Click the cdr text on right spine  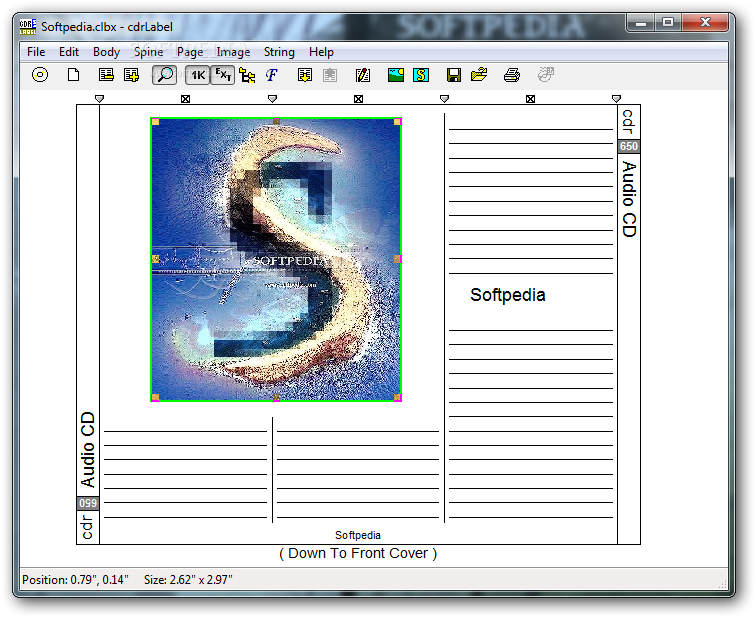point(628,121)
